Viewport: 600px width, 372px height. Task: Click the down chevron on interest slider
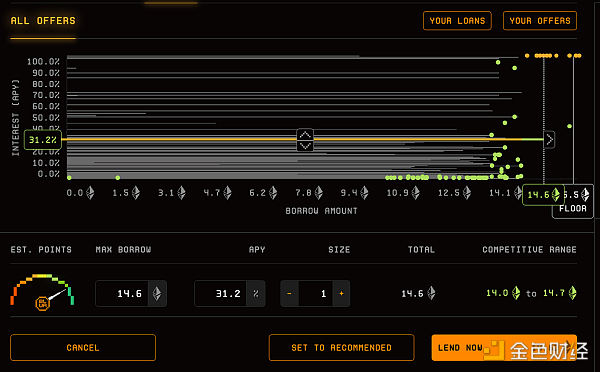[x=305, y=145]
